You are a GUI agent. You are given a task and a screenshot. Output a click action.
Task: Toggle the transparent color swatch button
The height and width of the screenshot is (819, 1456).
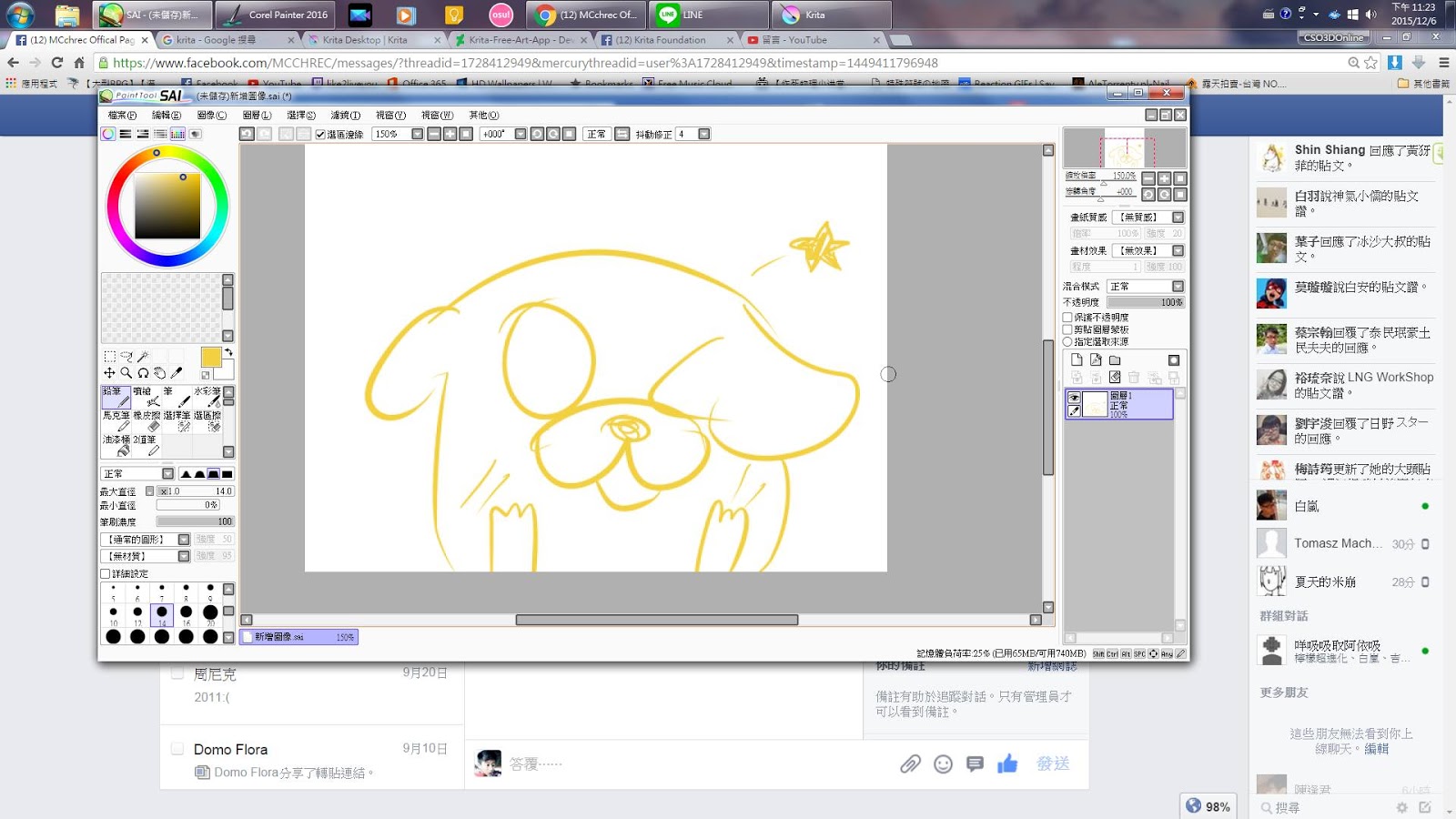click(x=206, y=375)
